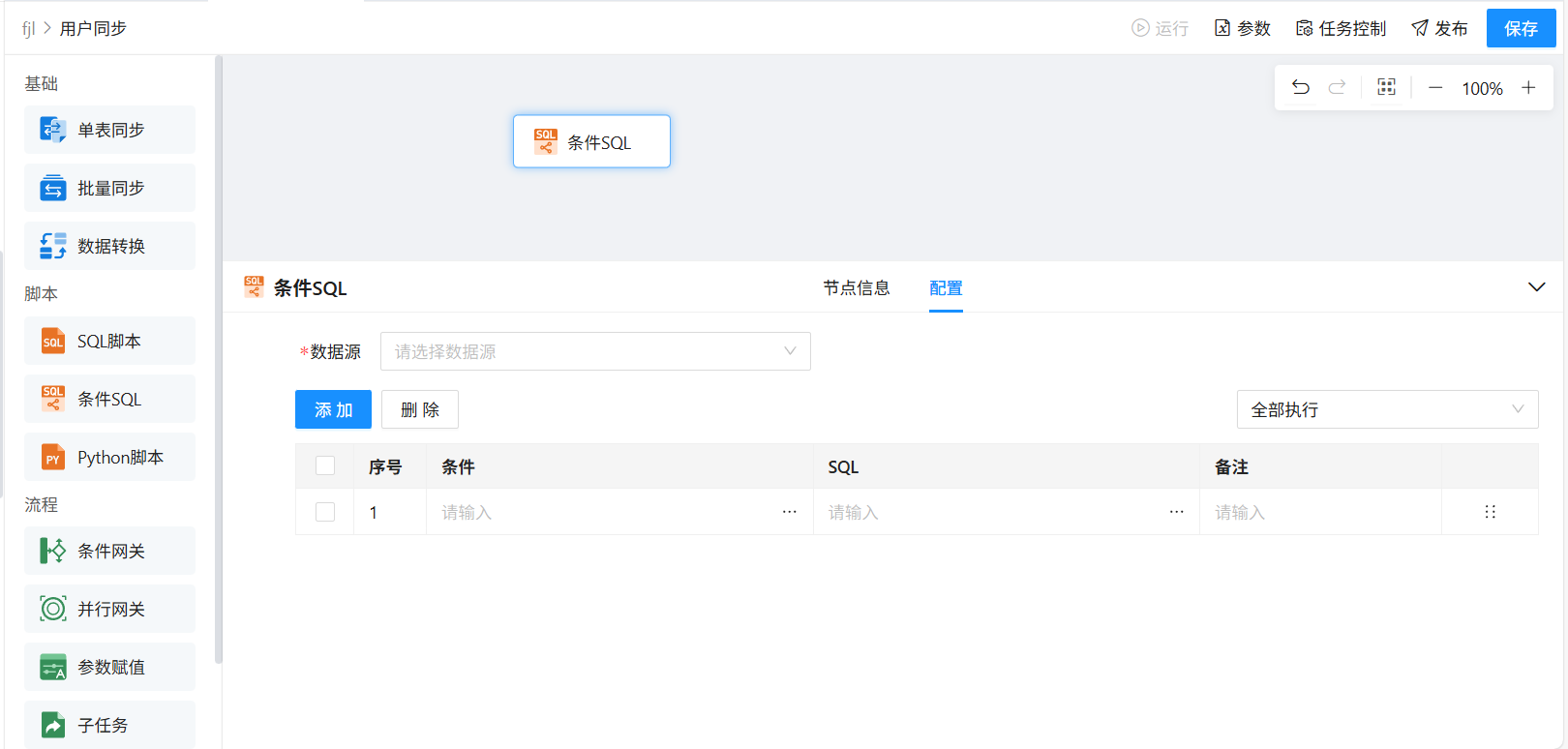Open the row drag handle dots icon
This screenshot has width=1568, height=749.
pyautogui.click(x=1490, y=512)
